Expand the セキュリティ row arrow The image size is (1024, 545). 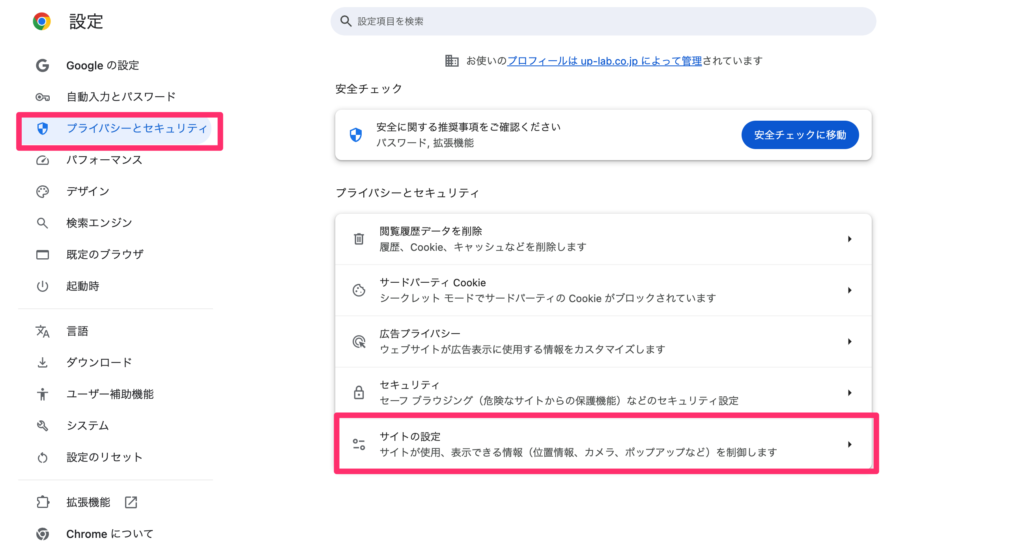(850, 393)
